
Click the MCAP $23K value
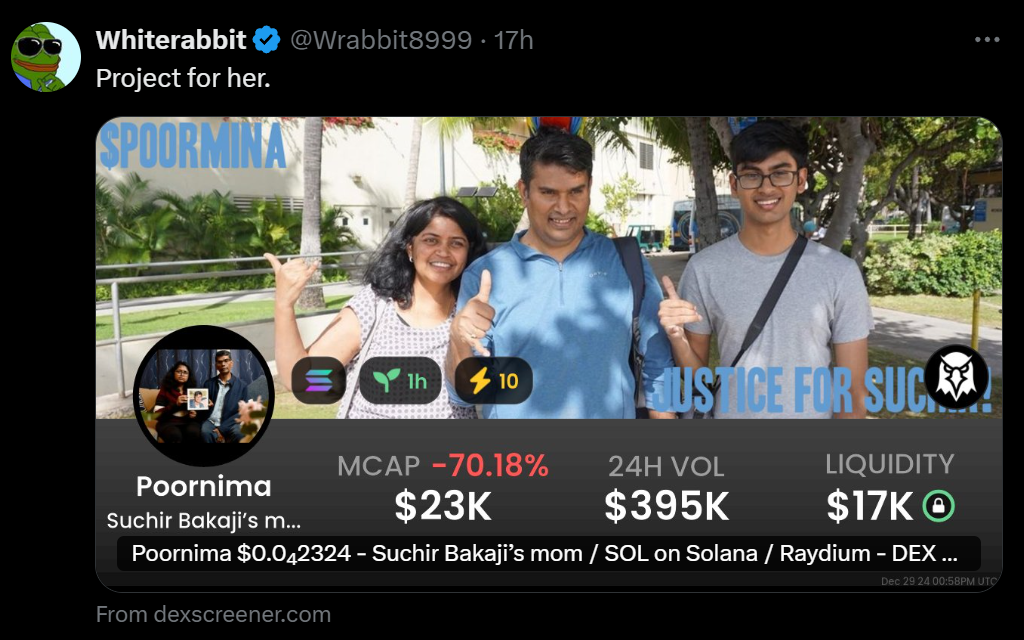443,506
